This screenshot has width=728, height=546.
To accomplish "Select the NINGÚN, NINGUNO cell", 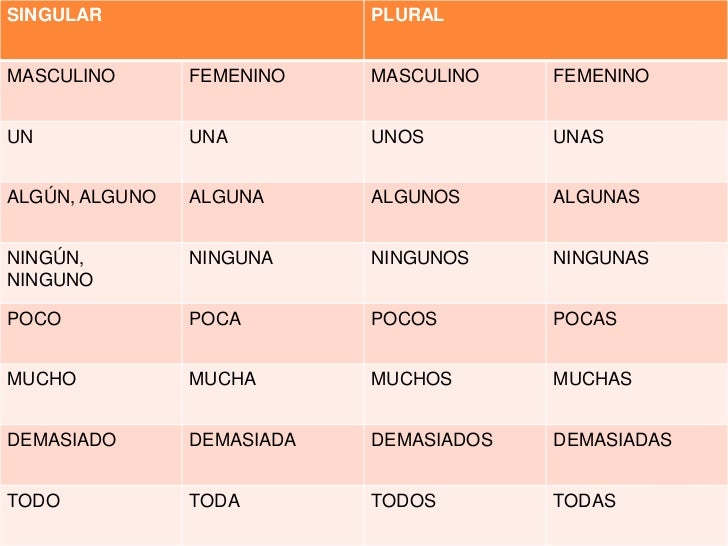I will tap(91, 273).
